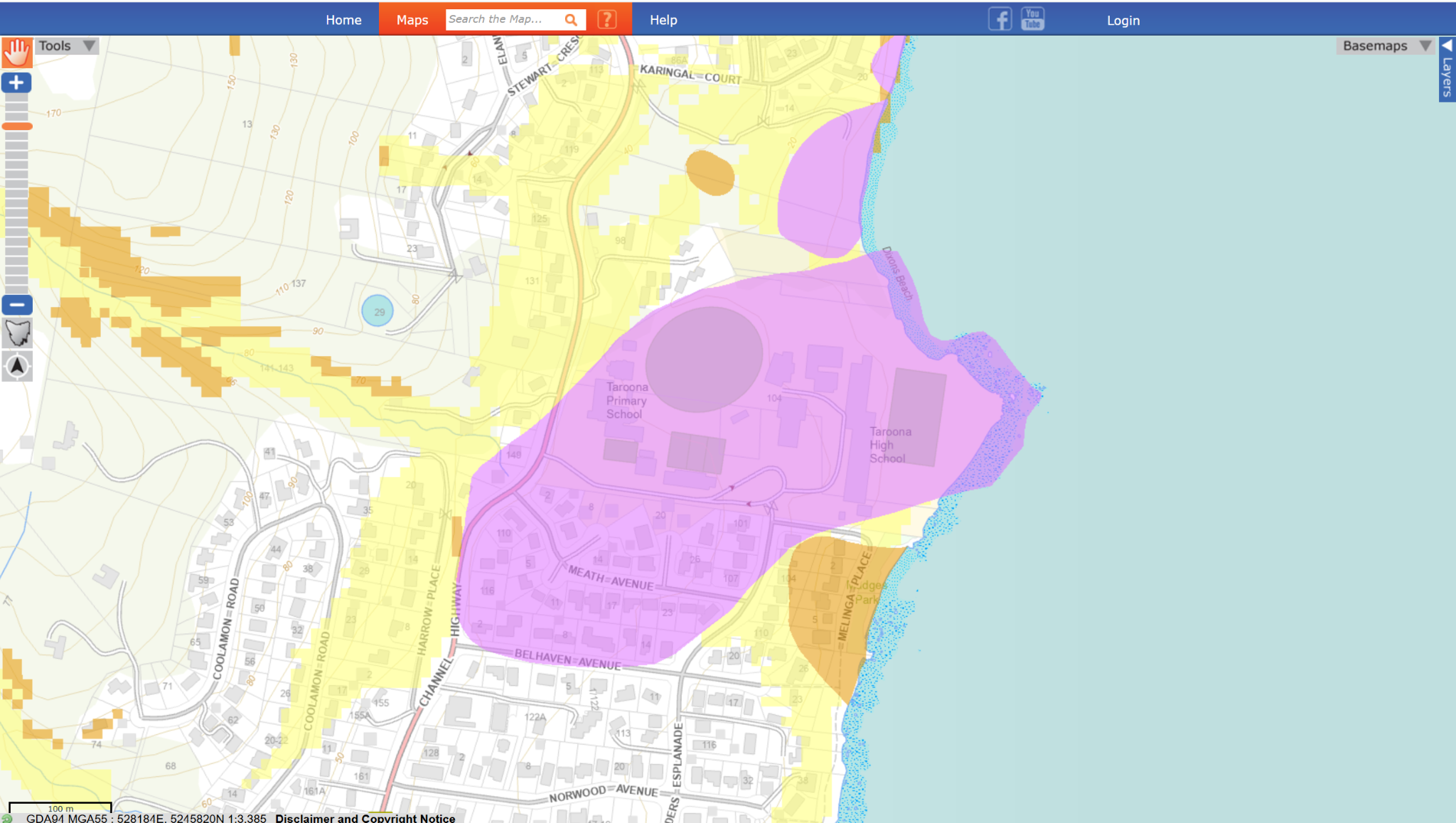Go to the Home tab
This screenshot has height=823, width=1456.
click(x=343, y=20)
